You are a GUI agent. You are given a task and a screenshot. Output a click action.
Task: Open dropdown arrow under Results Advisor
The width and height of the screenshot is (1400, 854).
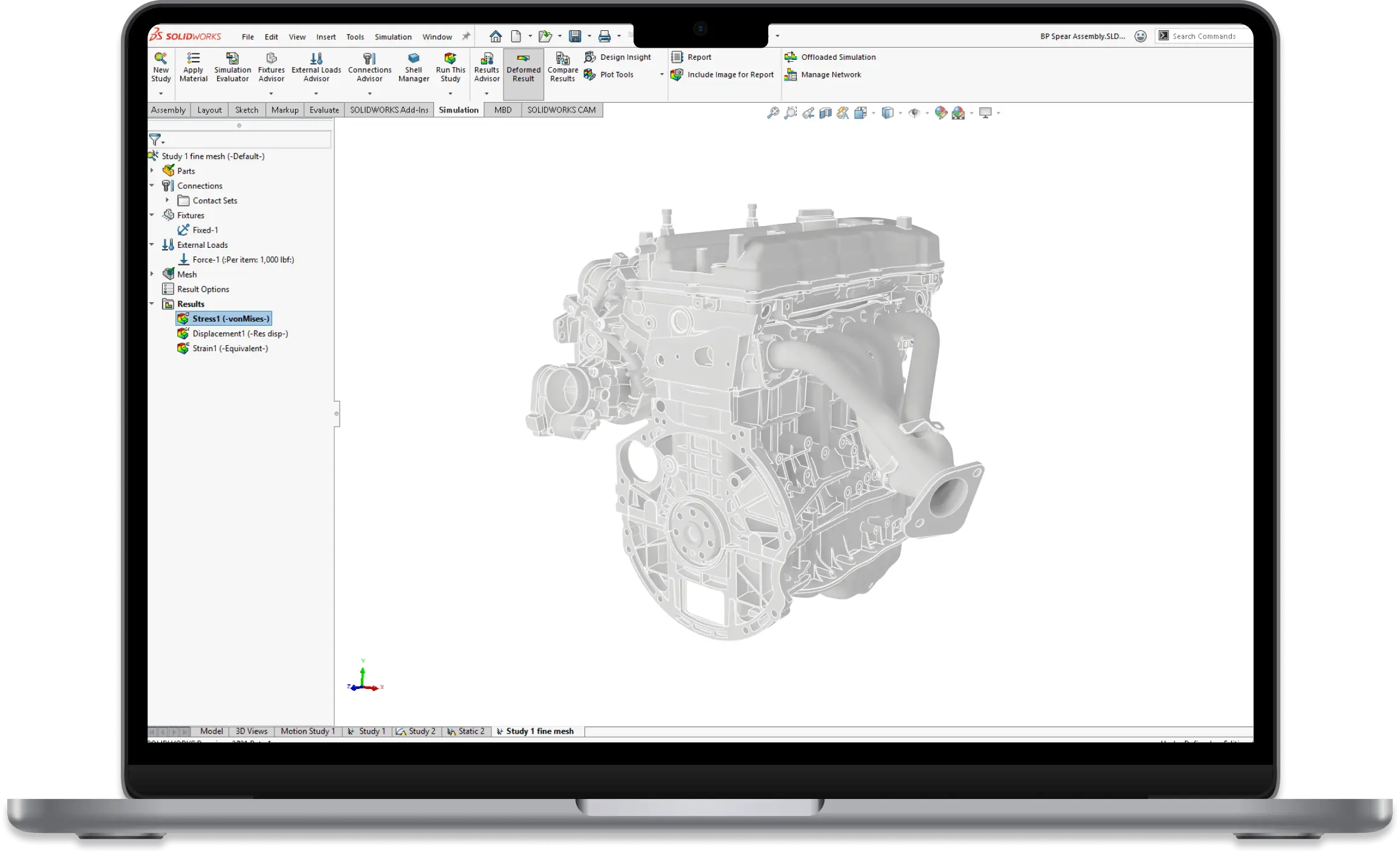pos(487,94)
